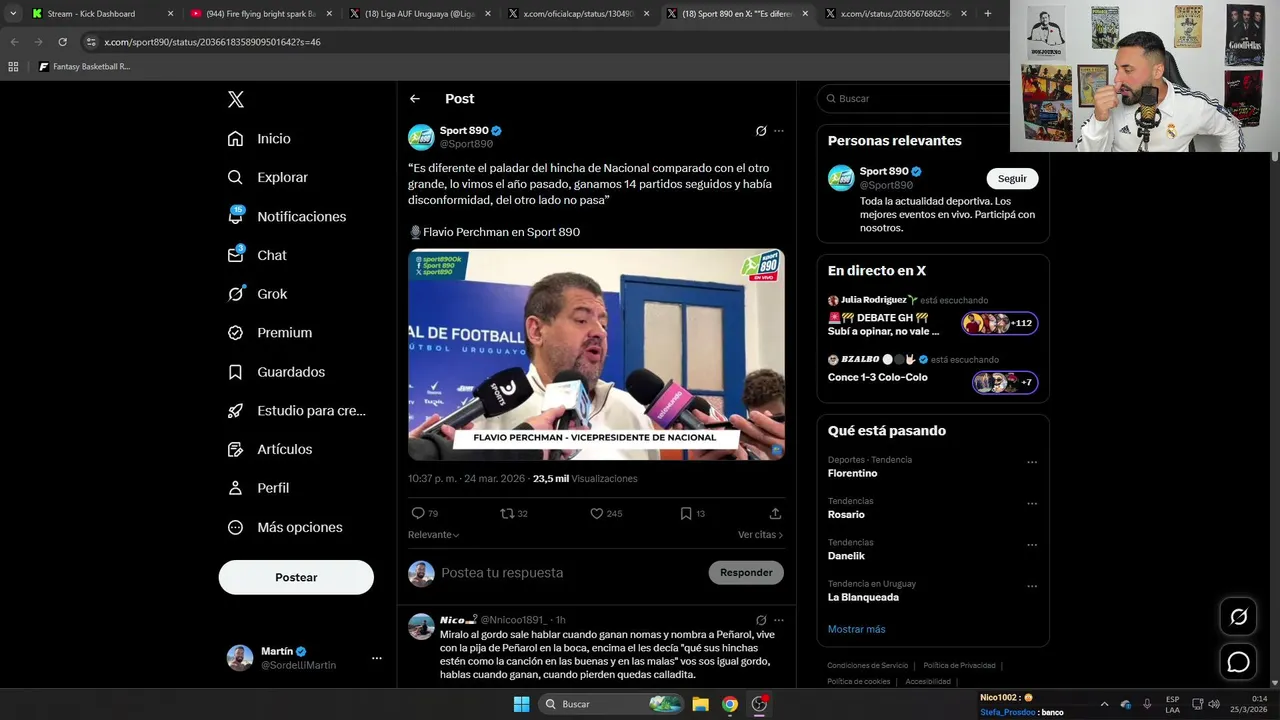Open more options for La Blanqueada
This screenshot has height=720, width=1280.
coord(1032,586)
